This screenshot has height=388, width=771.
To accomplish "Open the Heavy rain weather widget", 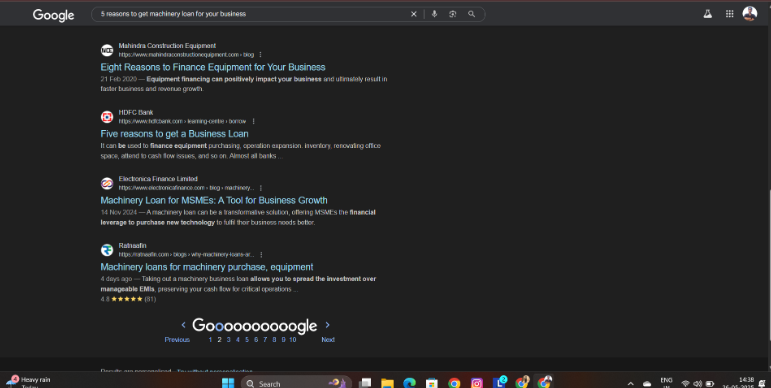I will pyautogui.click(x=29, y=382).
